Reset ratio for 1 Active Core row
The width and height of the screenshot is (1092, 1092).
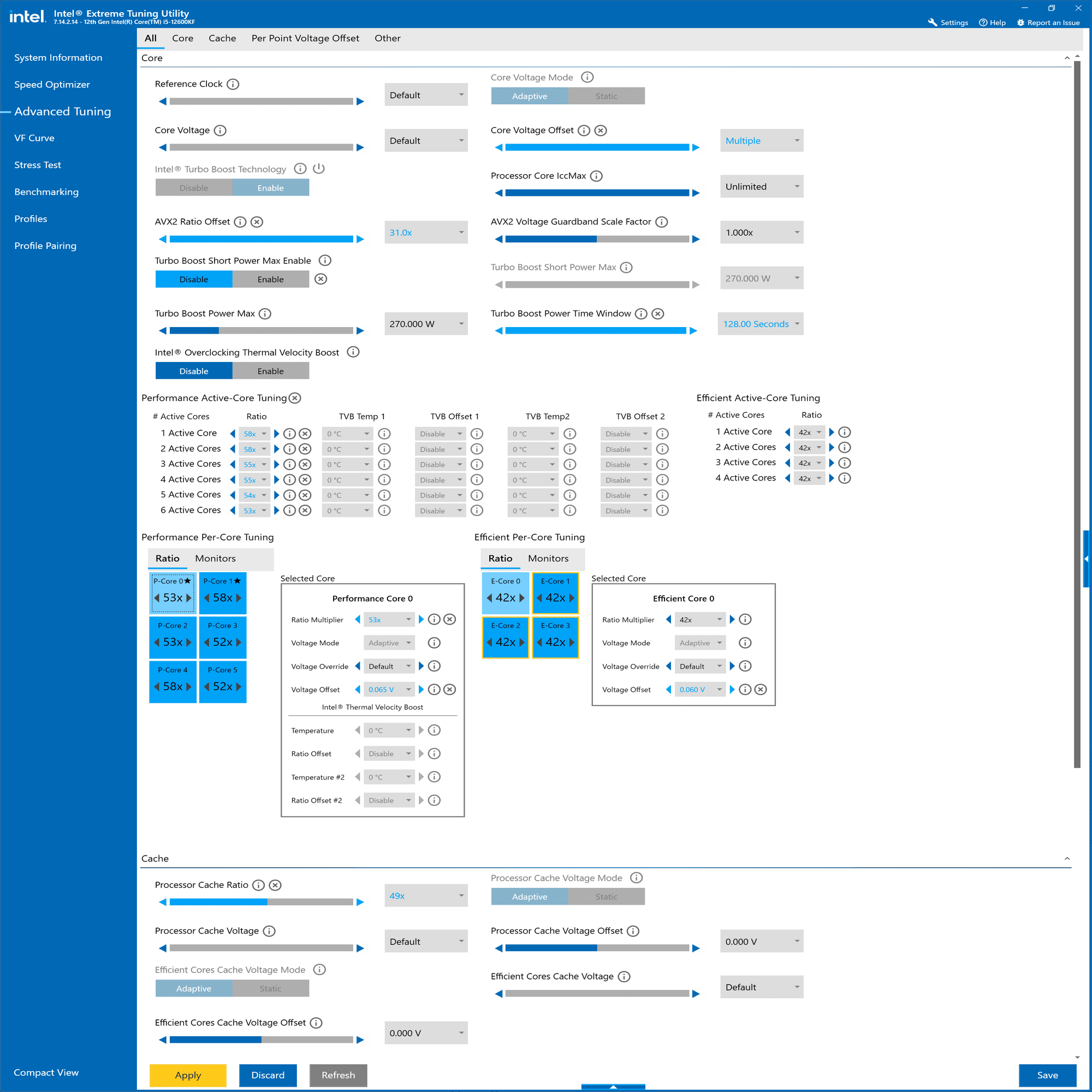[x=305, y=434]
